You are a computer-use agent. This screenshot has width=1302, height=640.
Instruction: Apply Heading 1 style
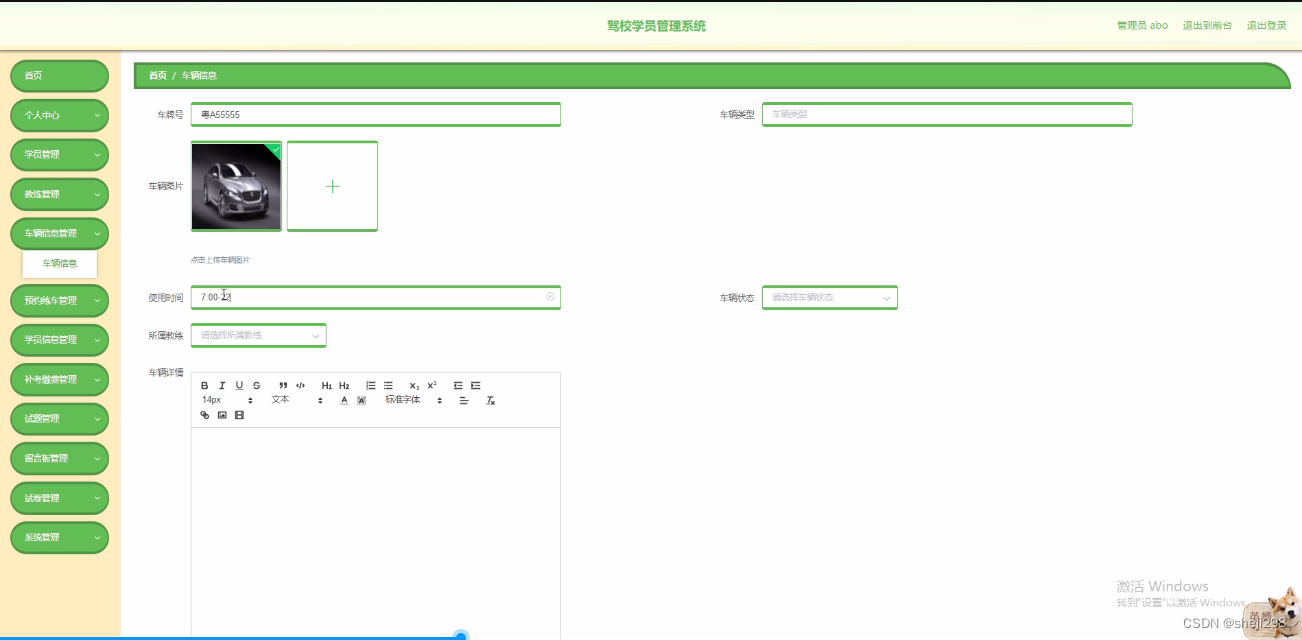[x=327, y=386]
